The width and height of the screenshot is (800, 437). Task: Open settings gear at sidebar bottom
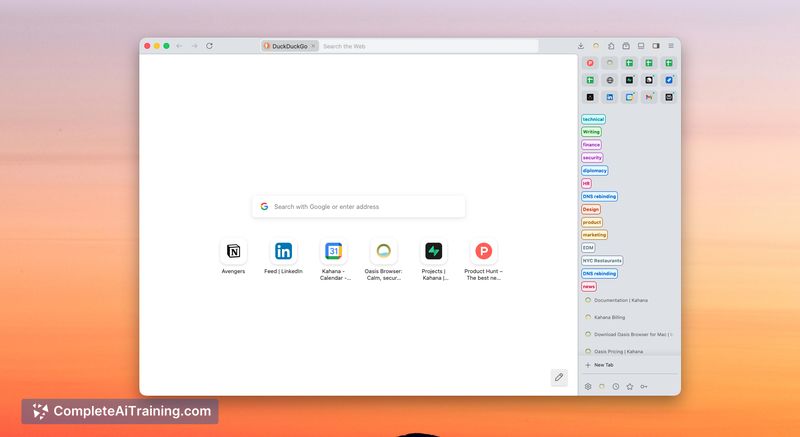click(588, 387)
